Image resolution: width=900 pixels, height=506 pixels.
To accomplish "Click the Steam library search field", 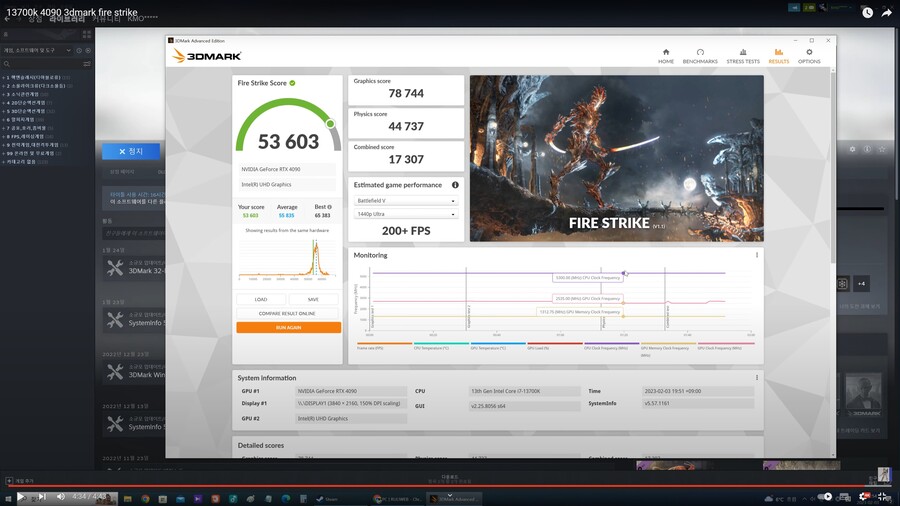I will tap(41, 64).
